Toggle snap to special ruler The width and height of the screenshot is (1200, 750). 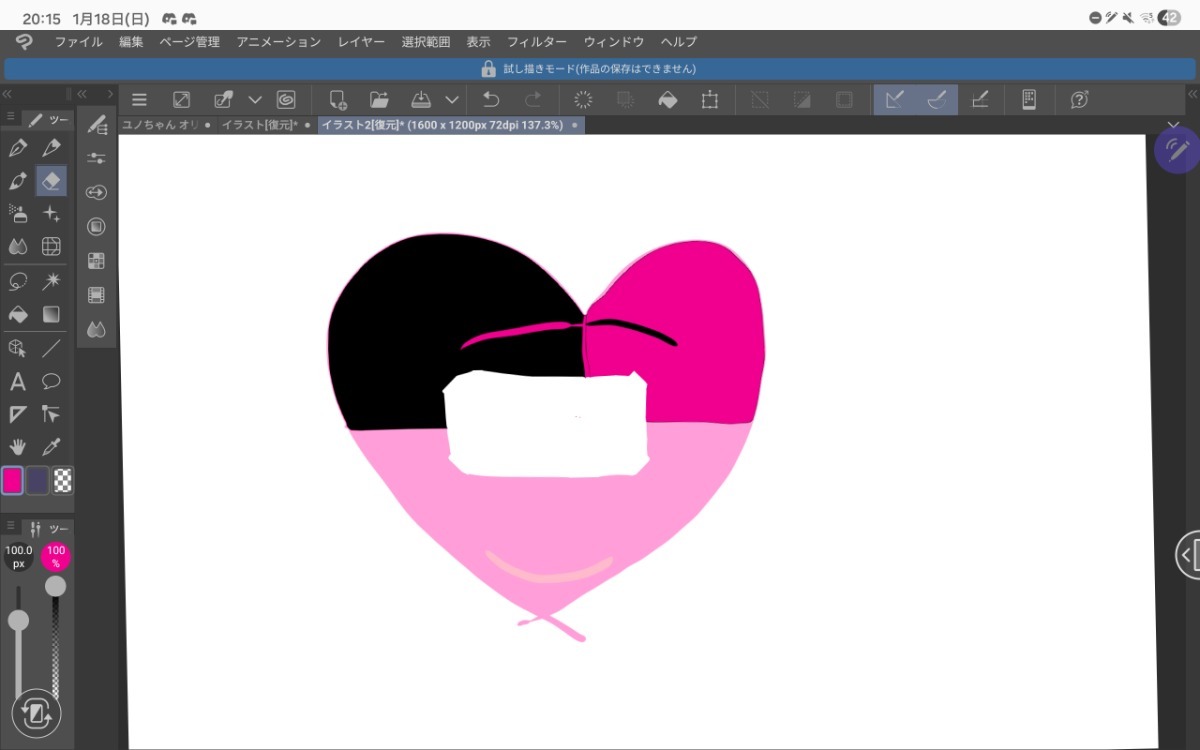937,100
